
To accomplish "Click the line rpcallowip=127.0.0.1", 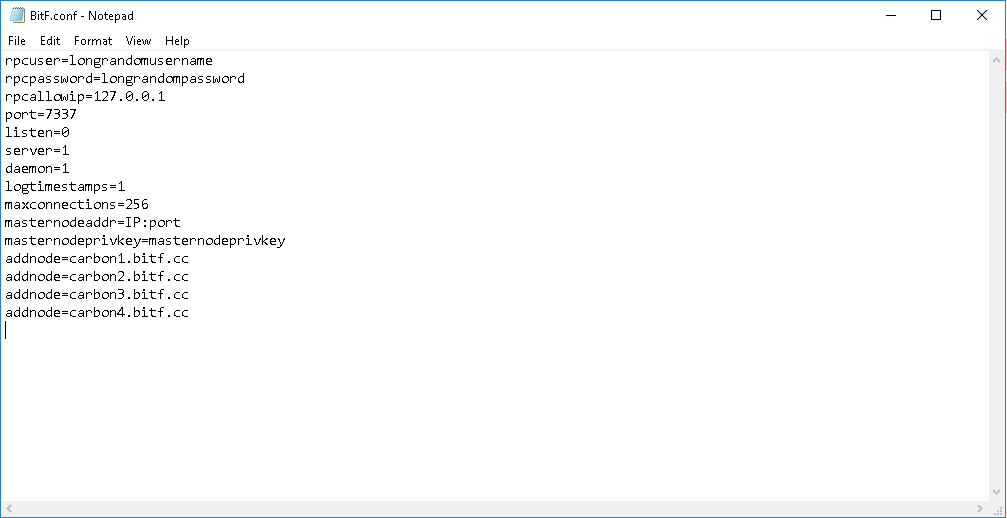I will [x=85, y=97].
